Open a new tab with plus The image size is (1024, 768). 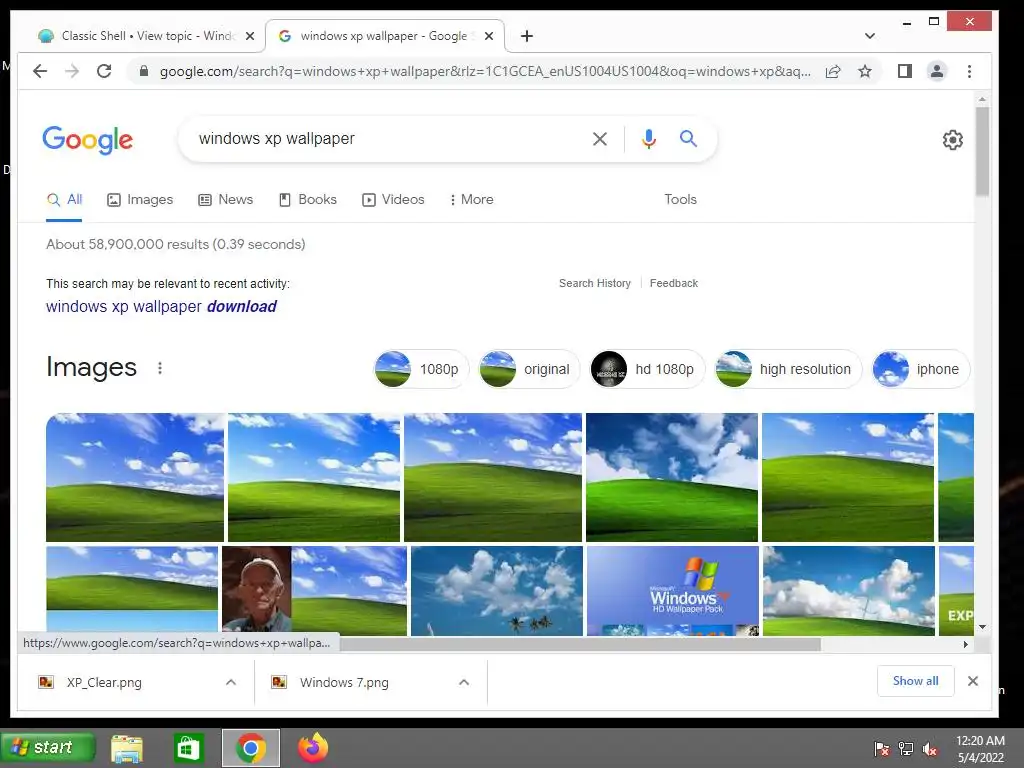pyautogui.click(x=527, y=36)
